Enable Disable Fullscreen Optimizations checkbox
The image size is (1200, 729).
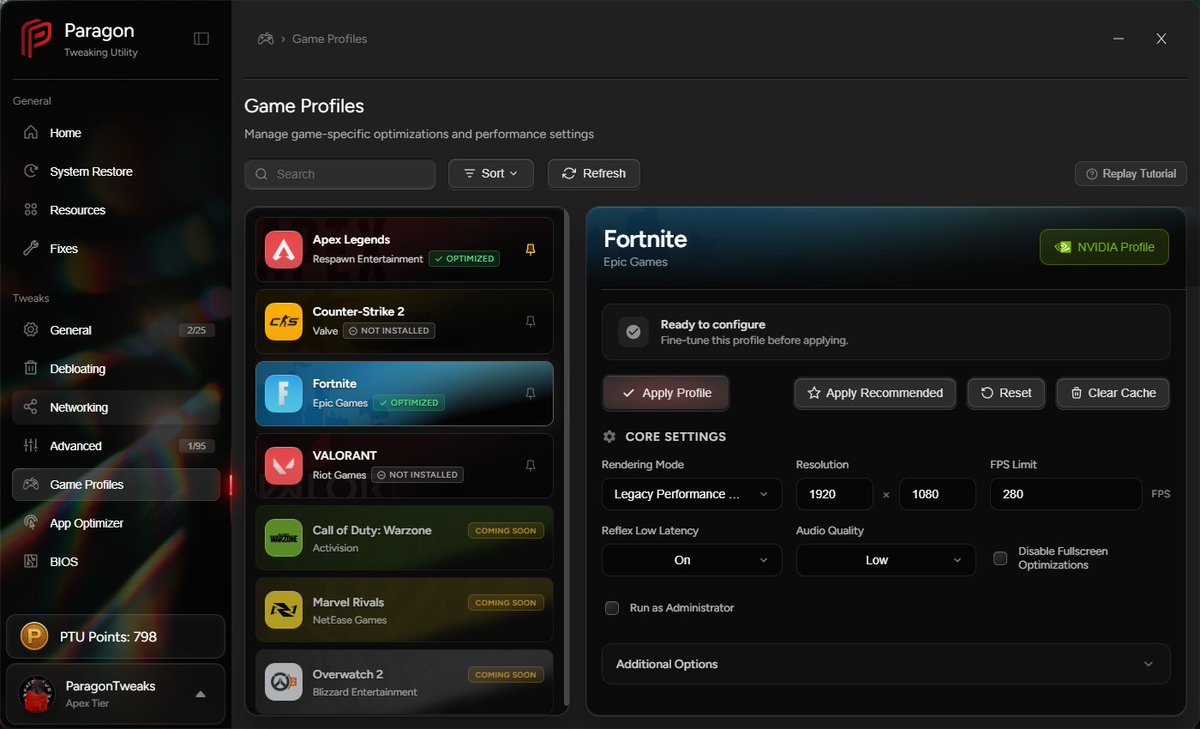pyautogui.click(x=1000, y=558)
